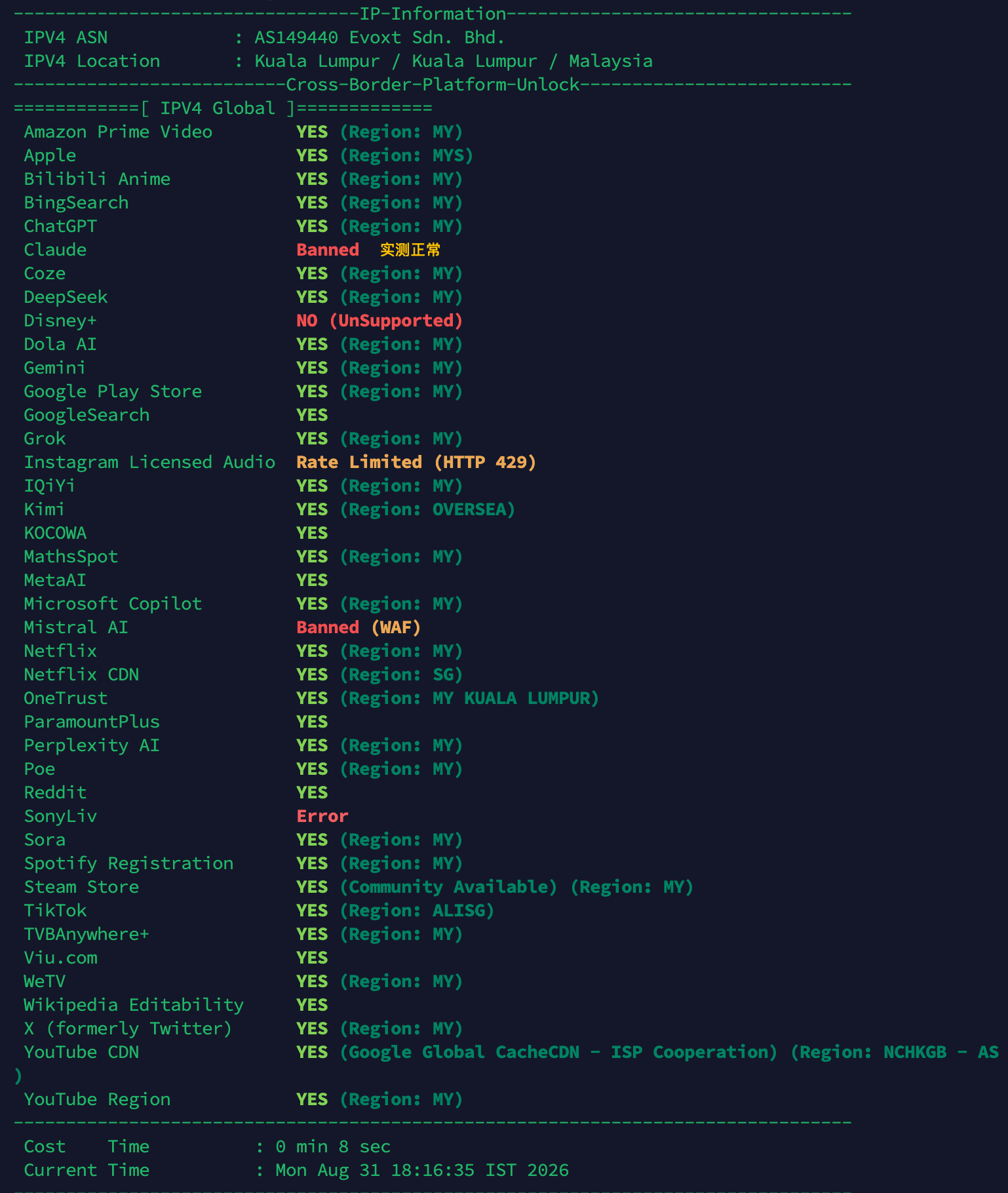The image size is (1008, 1193).
Task: Click the Cost Time 0 min 8 sec value
Action: 333,1146
